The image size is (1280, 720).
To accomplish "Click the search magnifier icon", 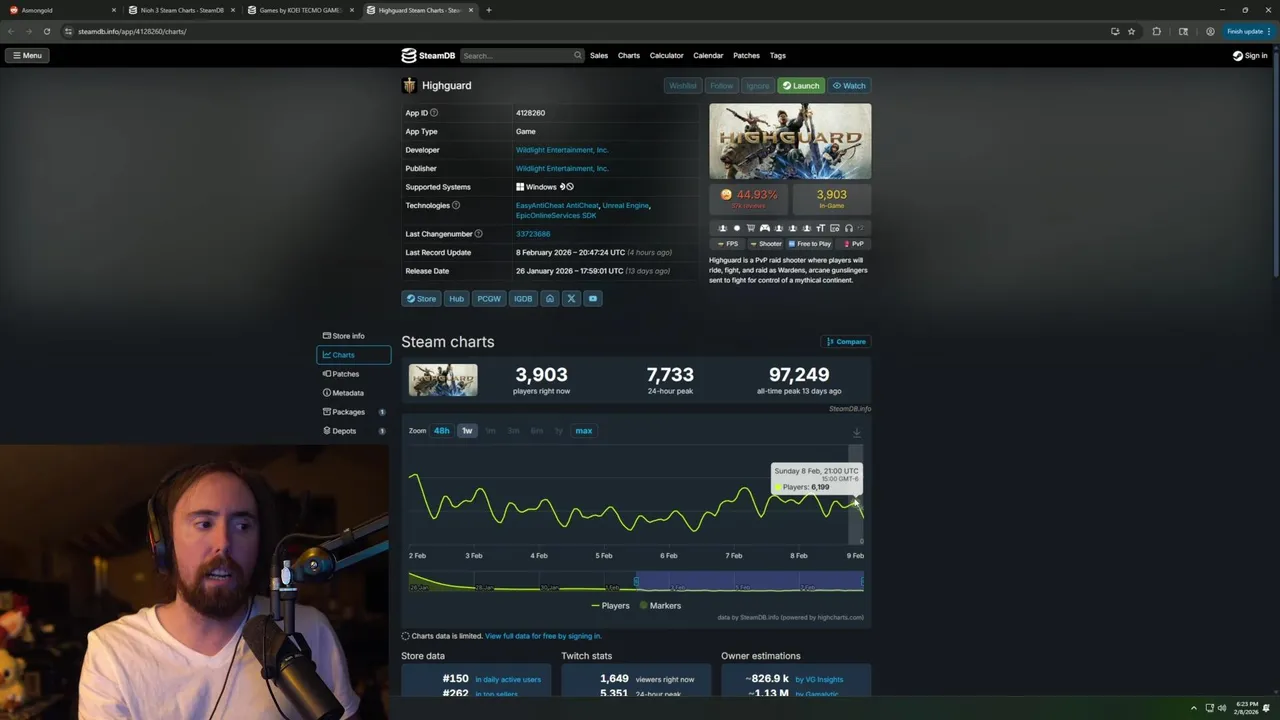I will 577,56.
